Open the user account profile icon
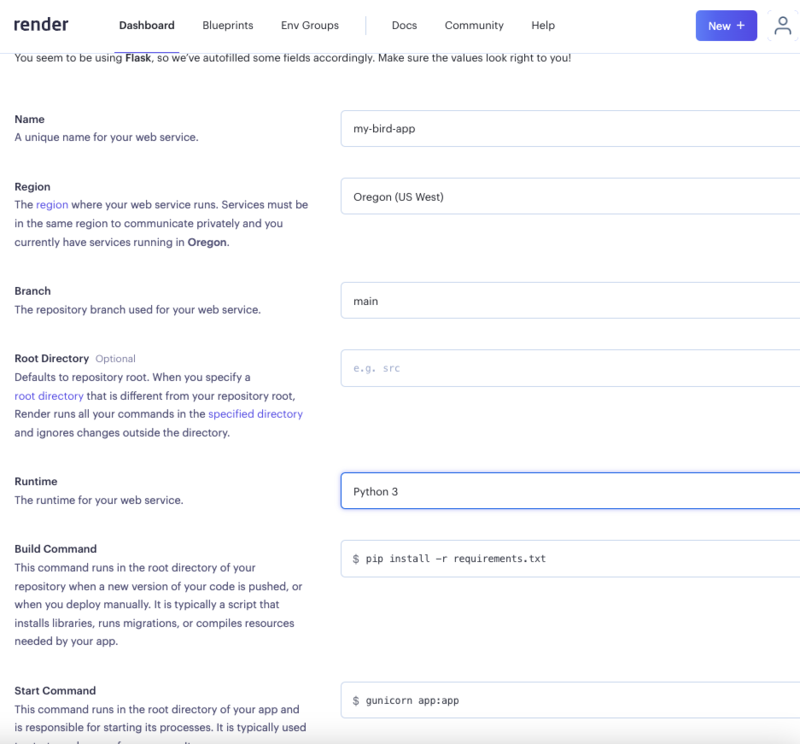The width and height of the screenshot is (800, 744). point(783,27)
